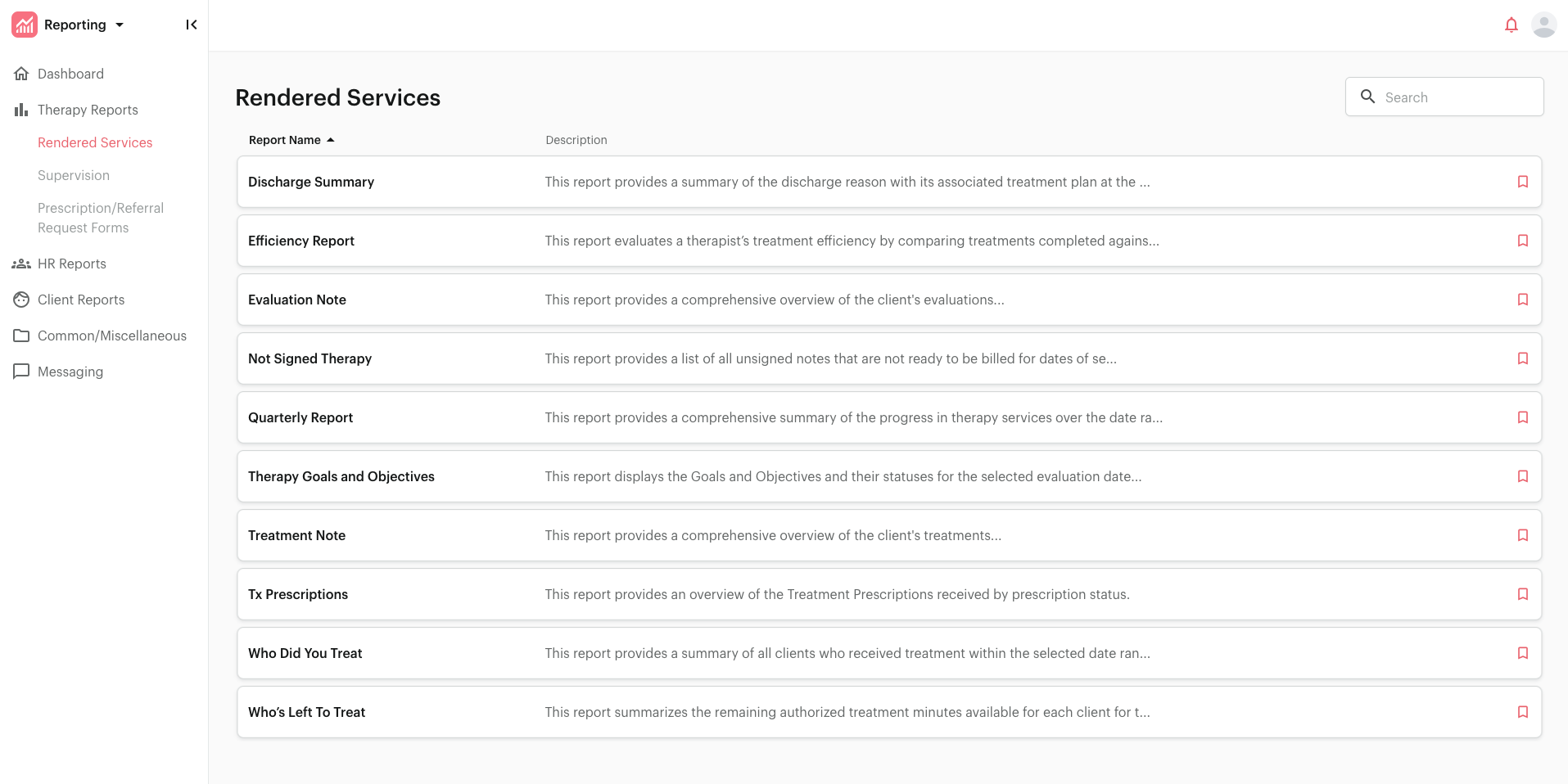Open Prescription/Referral Request Forms
The height and width of the screenshot is (784, 1568).
101,218
